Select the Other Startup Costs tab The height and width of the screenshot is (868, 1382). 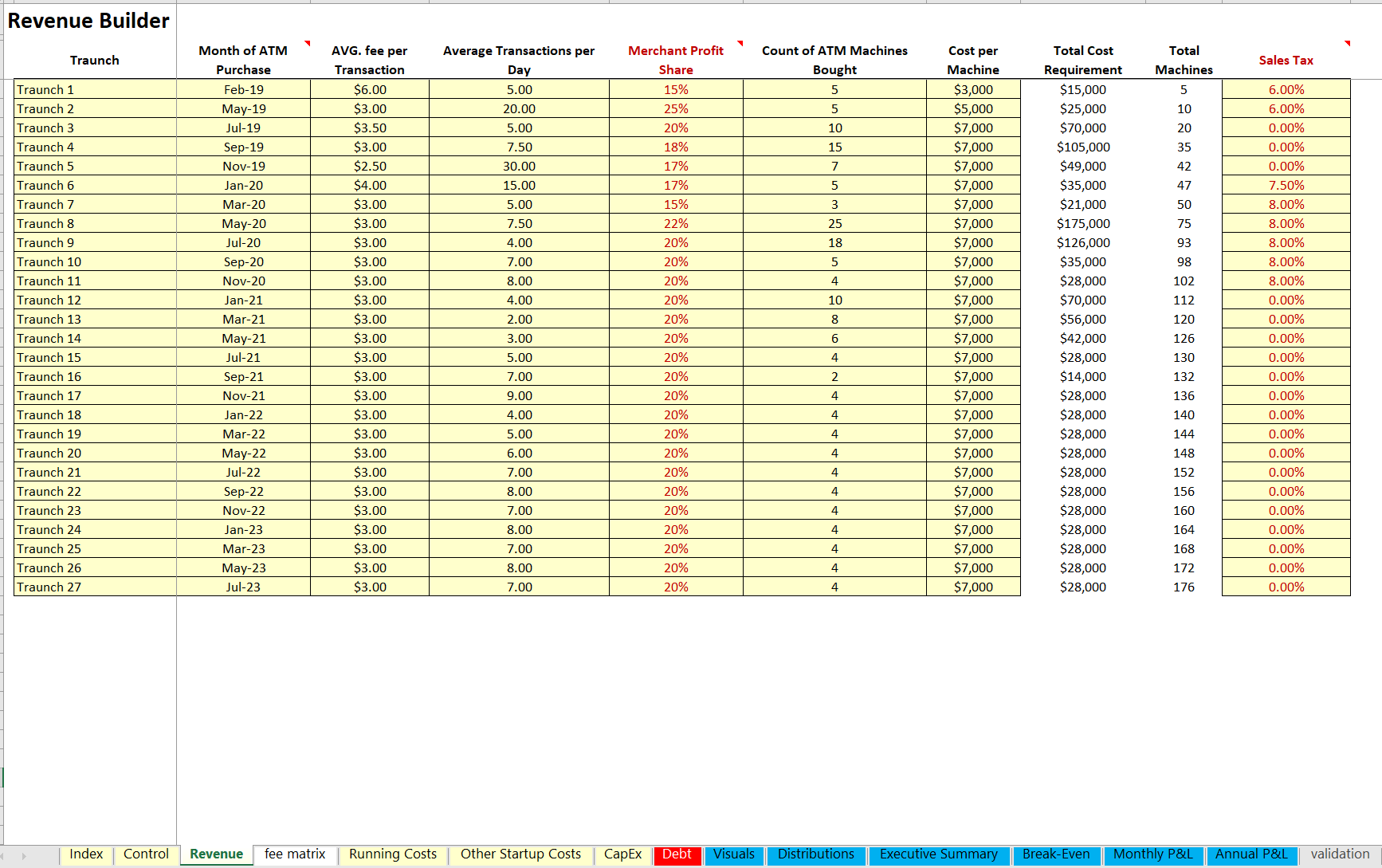click(520, 854)
